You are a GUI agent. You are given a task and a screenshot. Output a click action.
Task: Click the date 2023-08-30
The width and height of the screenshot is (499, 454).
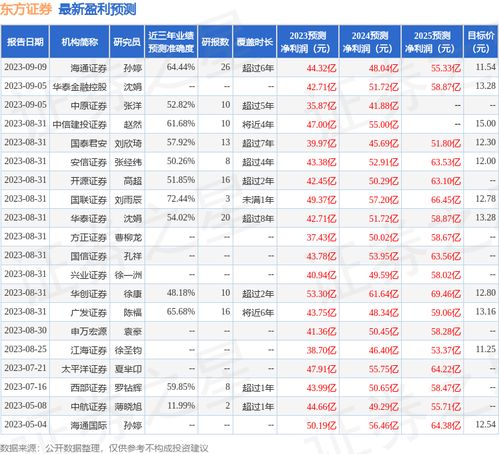pos(25,331)
